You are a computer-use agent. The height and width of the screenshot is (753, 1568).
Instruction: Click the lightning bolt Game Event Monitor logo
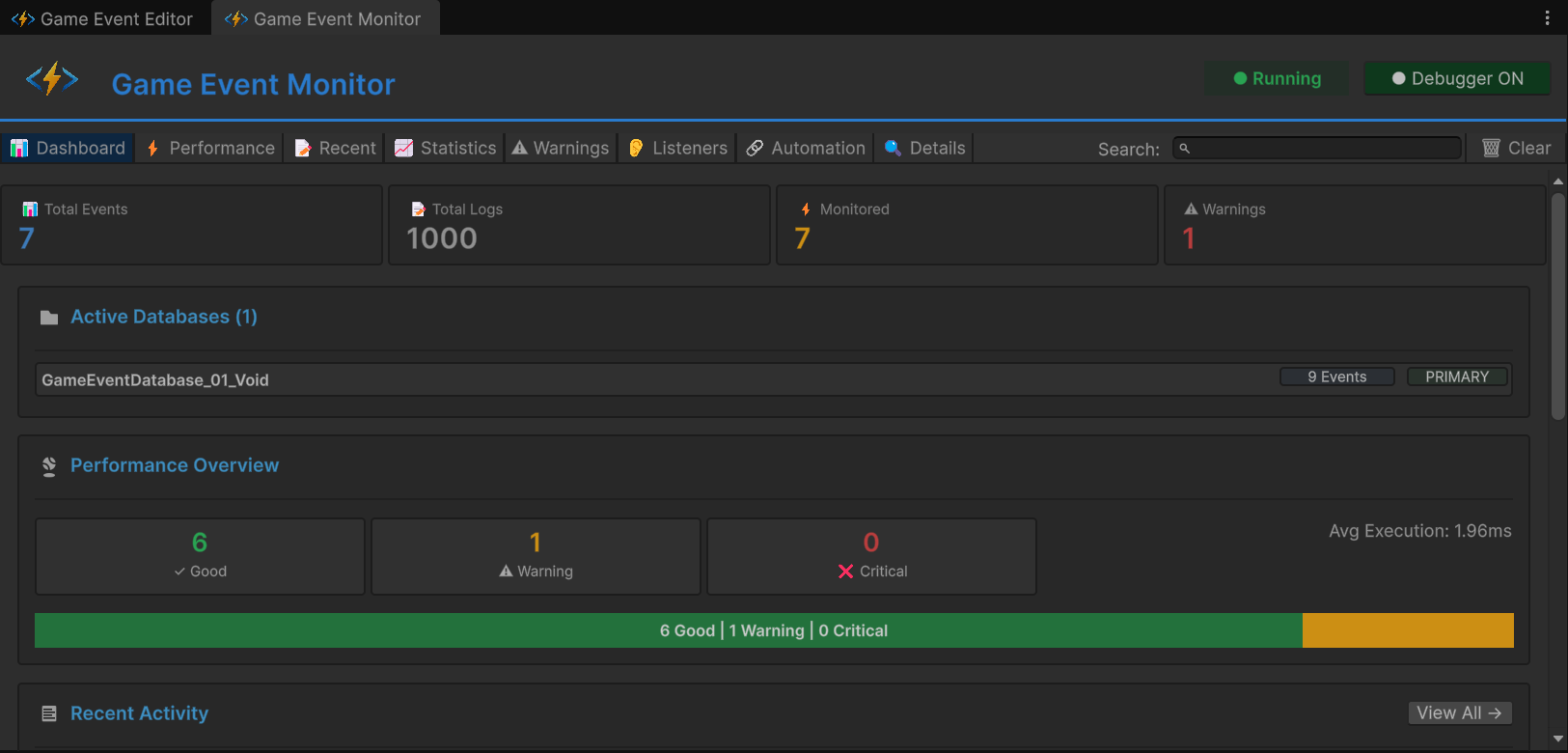pos(52,79)
